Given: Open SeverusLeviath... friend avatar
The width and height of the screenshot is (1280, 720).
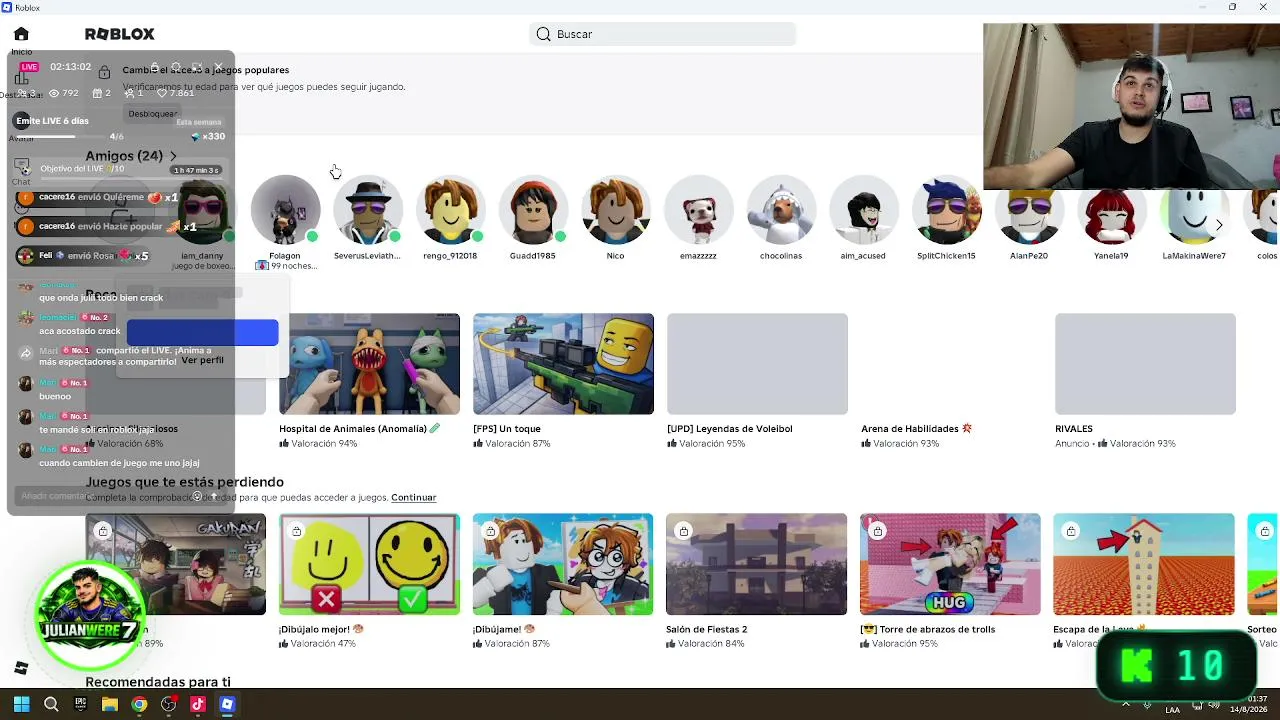Looking at the screenshot, I should (368, 210).
